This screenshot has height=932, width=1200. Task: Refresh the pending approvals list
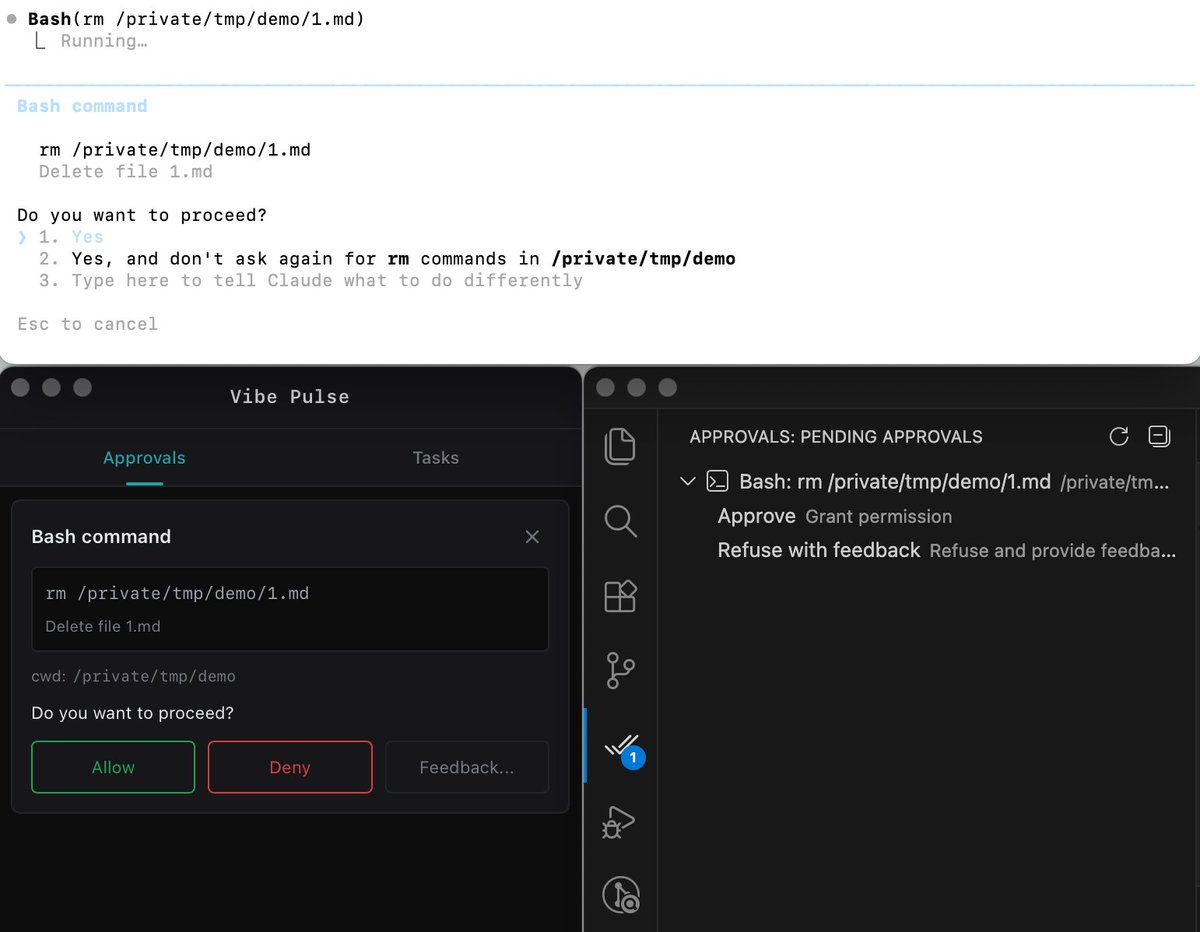click(x=1117, y=436)
